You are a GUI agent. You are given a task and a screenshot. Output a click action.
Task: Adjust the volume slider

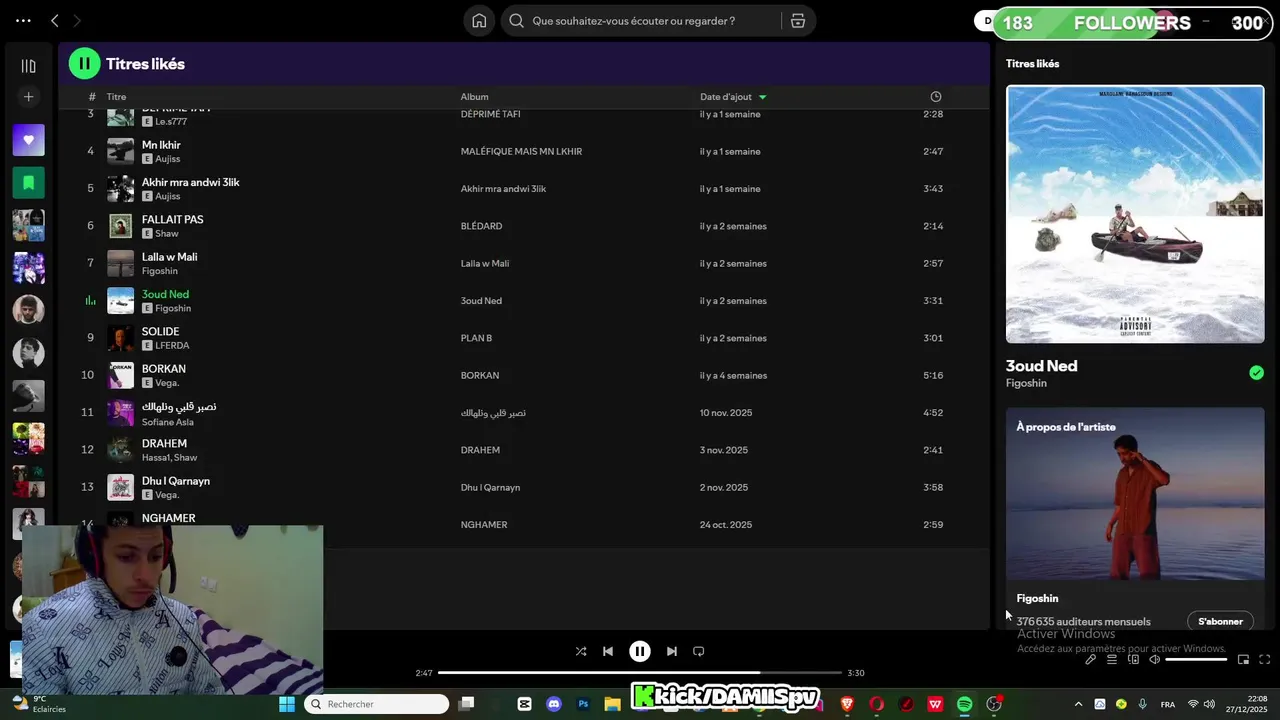[1196, 659]
